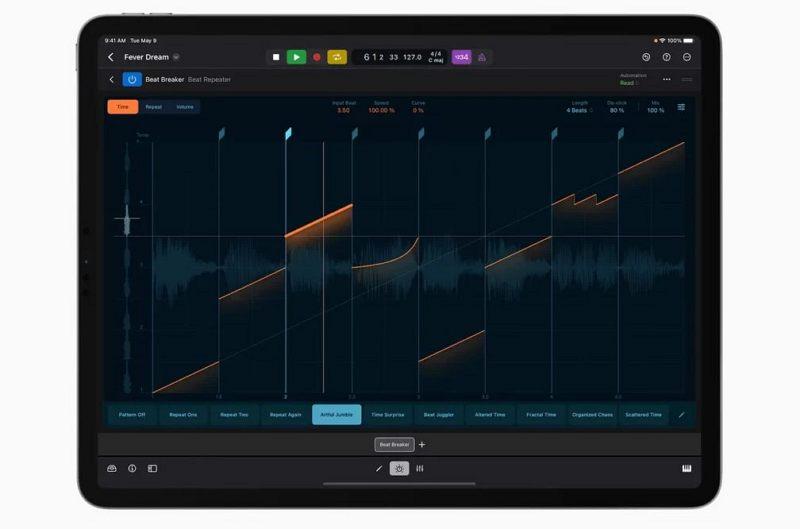The height and width of the screenshot is (529, 800).
Task: Select the highlighted slice marker at beat 2
Action: coord(288,134)
